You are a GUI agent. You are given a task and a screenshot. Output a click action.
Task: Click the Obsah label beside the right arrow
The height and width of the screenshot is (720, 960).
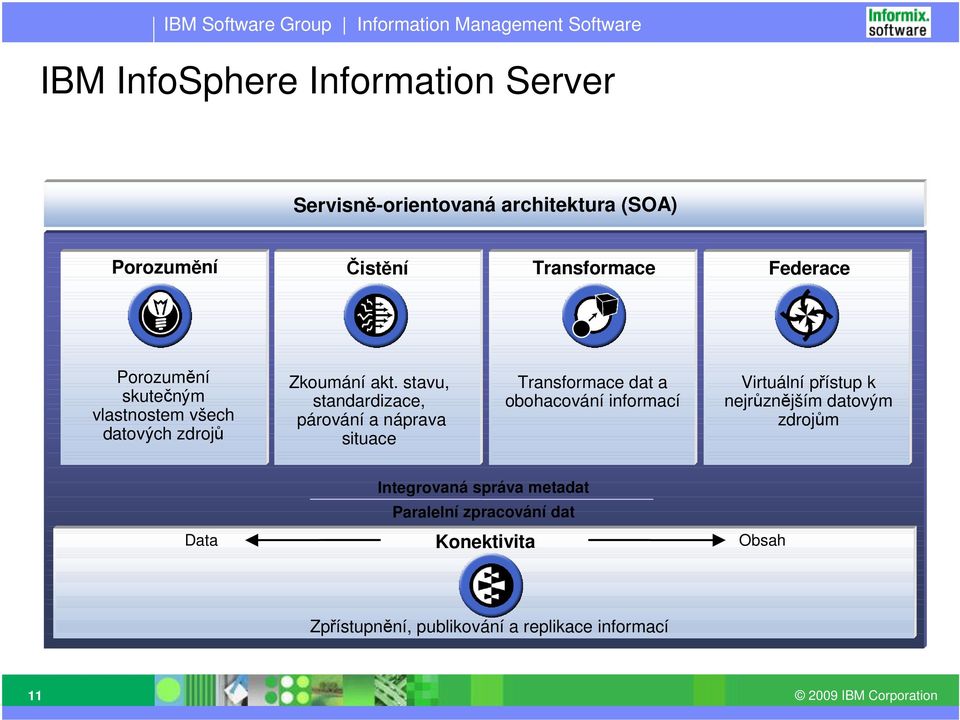(762, 540)
